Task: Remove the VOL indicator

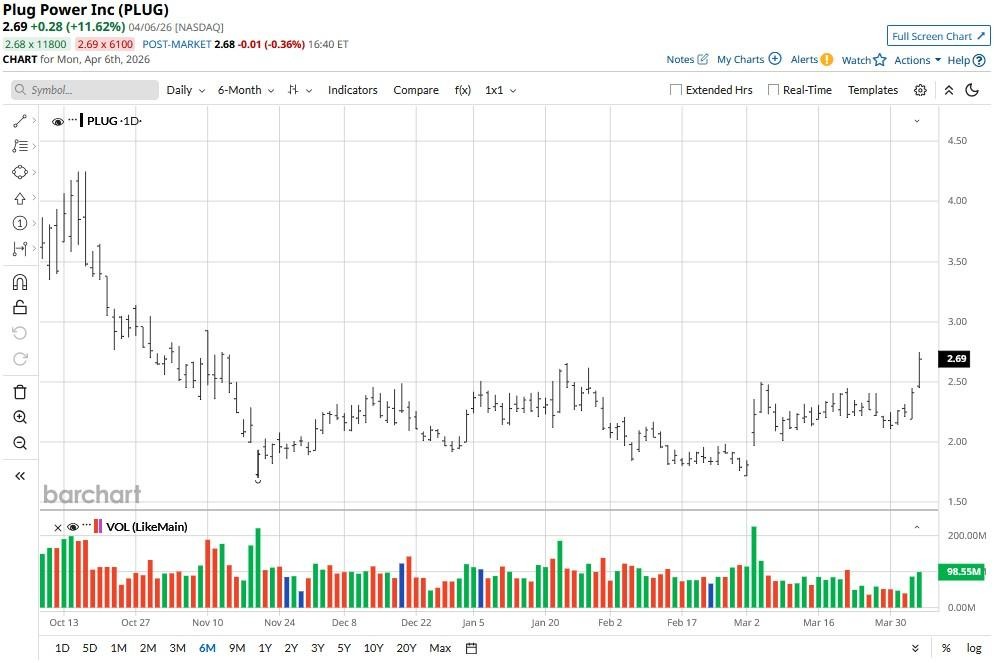Action: point(58,527)
